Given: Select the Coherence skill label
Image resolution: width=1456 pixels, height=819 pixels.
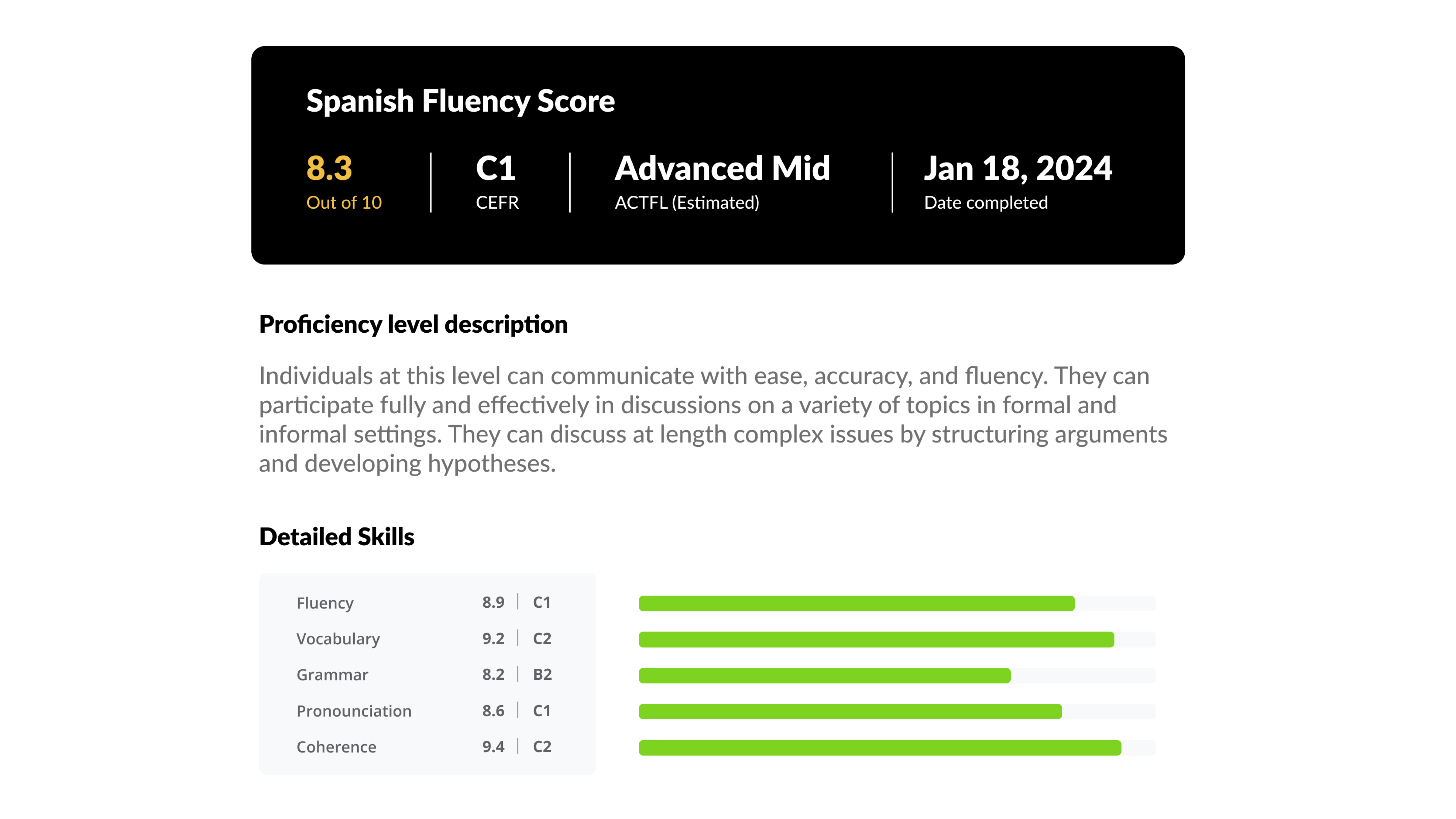Looking at the screenshot, I should (x=336, y=747).
